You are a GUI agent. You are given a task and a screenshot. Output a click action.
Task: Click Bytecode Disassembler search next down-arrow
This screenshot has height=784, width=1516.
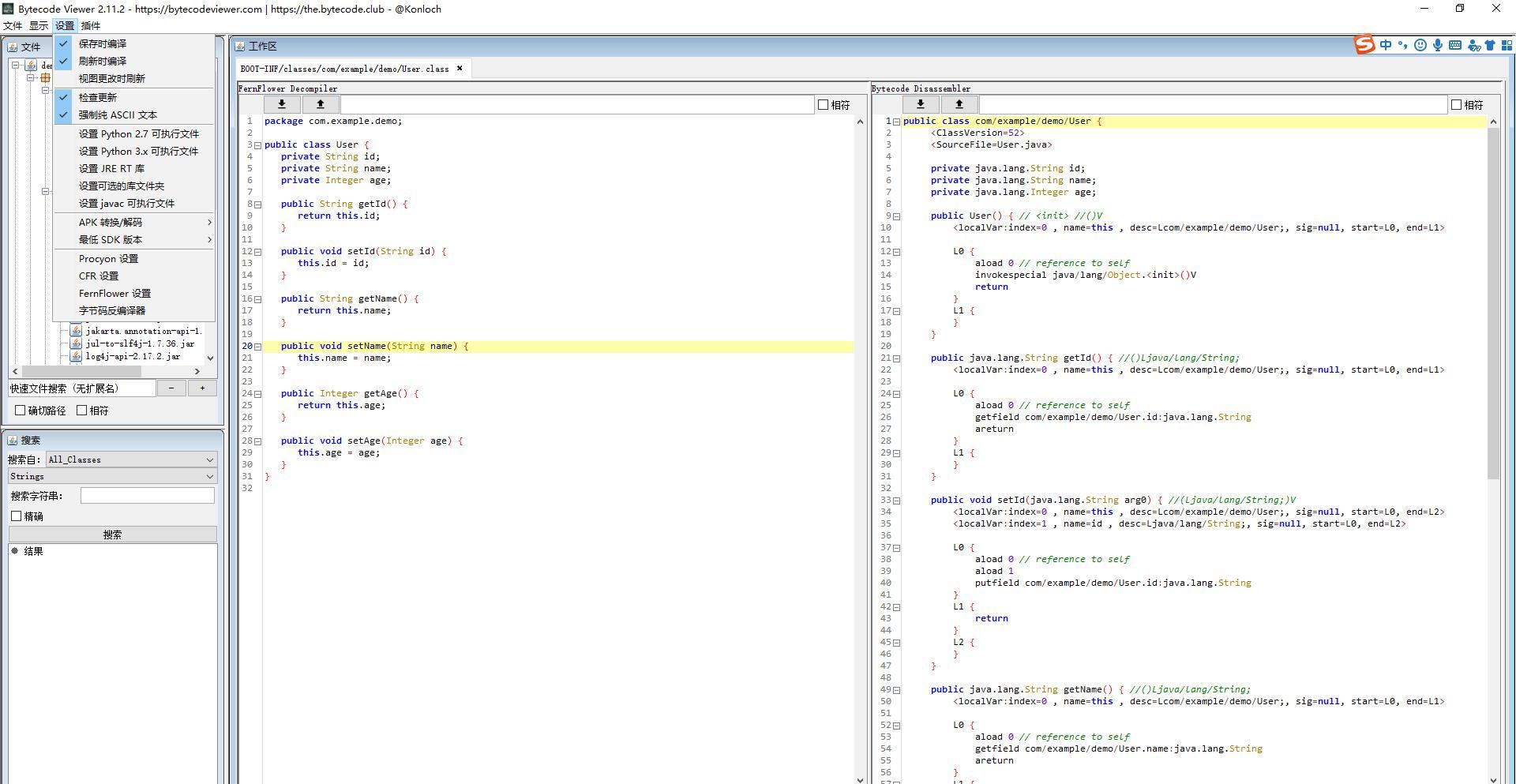coord(921,104)
